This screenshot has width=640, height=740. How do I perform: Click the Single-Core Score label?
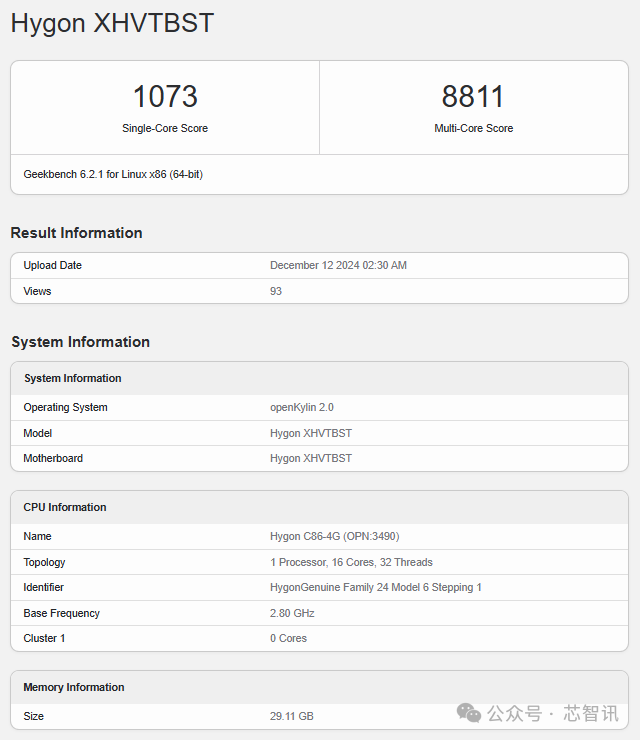point(165,128)
